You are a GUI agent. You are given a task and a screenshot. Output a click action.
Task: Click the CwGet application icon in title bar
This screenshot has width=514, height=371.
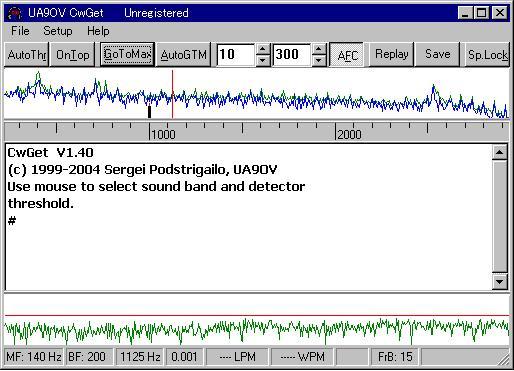click(15, 13)
